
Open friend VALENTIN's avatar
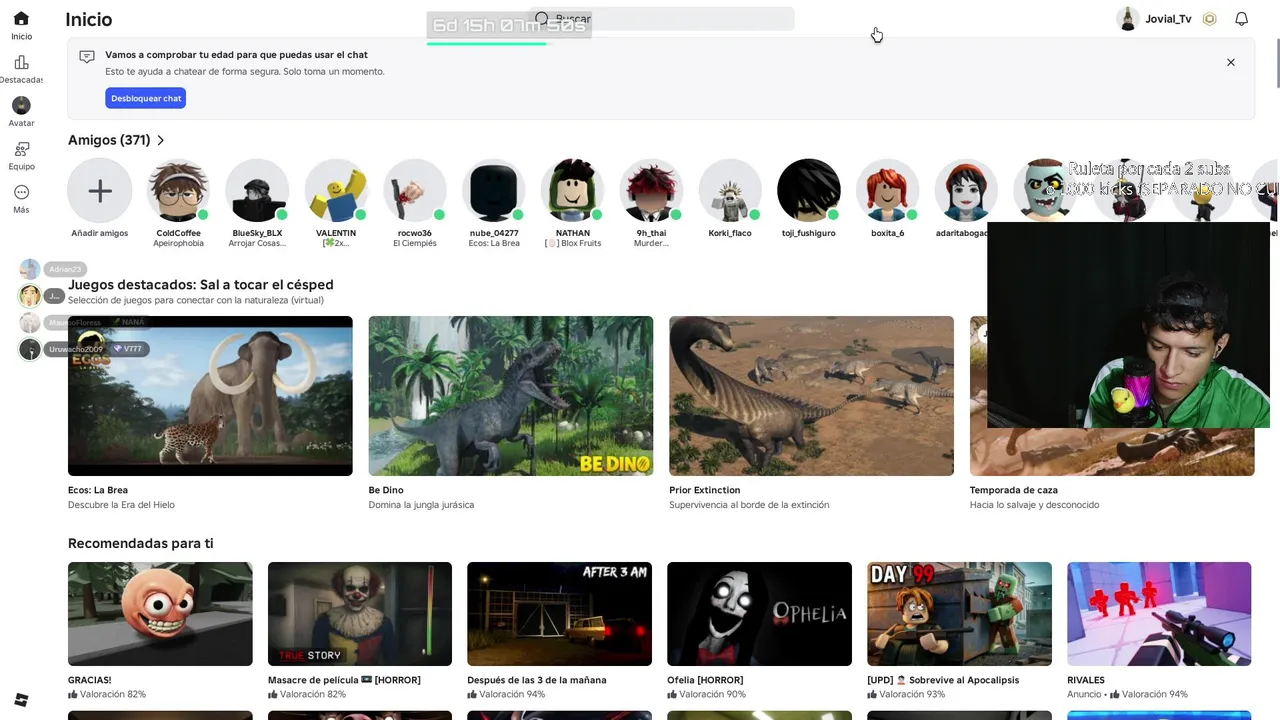(x=336, y=190)
